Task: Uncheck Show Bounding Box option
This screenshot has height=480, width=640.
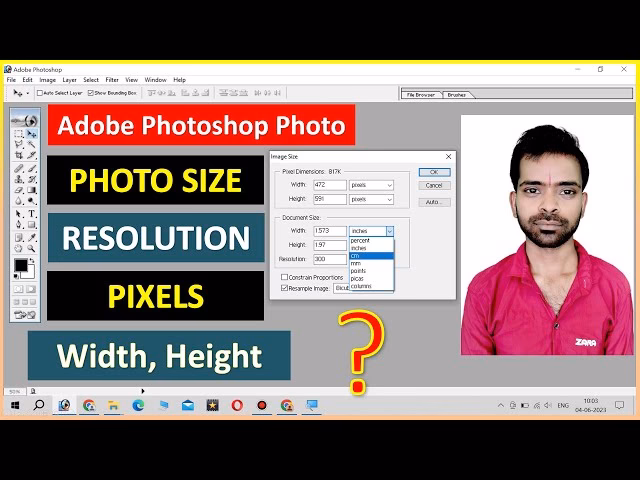Action: [x=91, y=93]
